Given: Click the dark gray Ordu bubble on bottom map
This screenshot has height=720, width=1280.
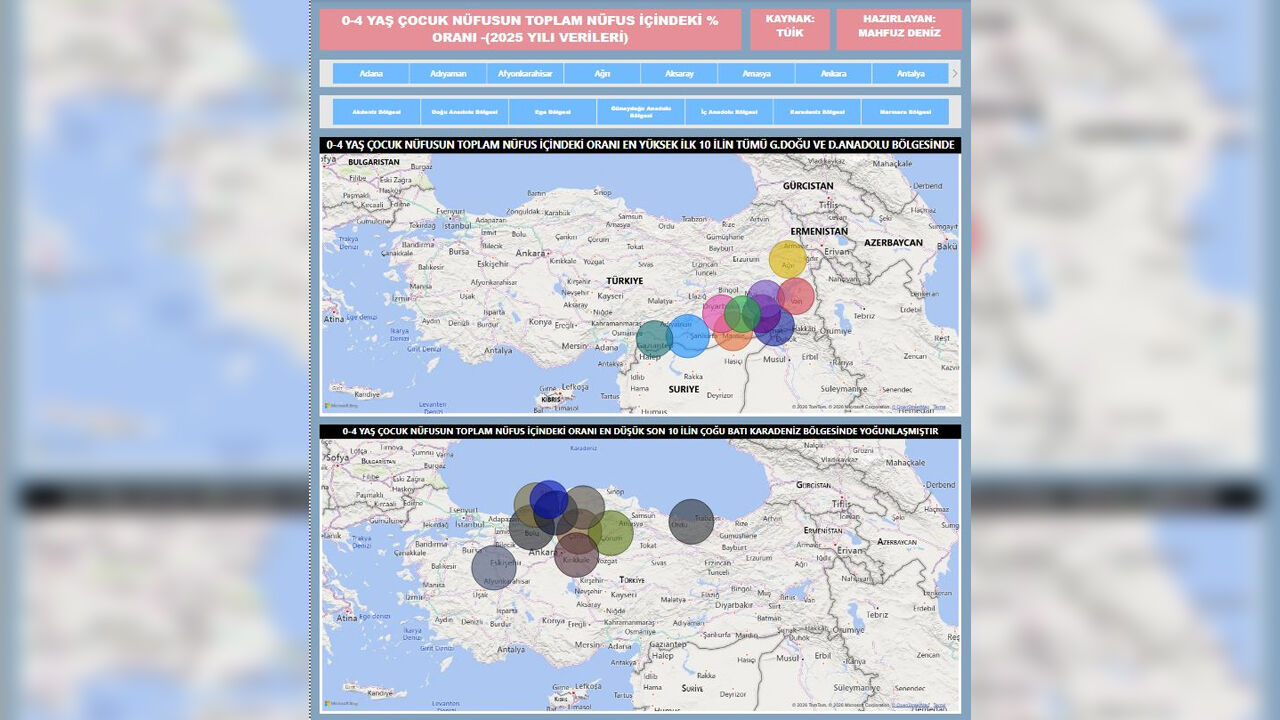Looking at the screenshot, I should click(x=691, y=521).
